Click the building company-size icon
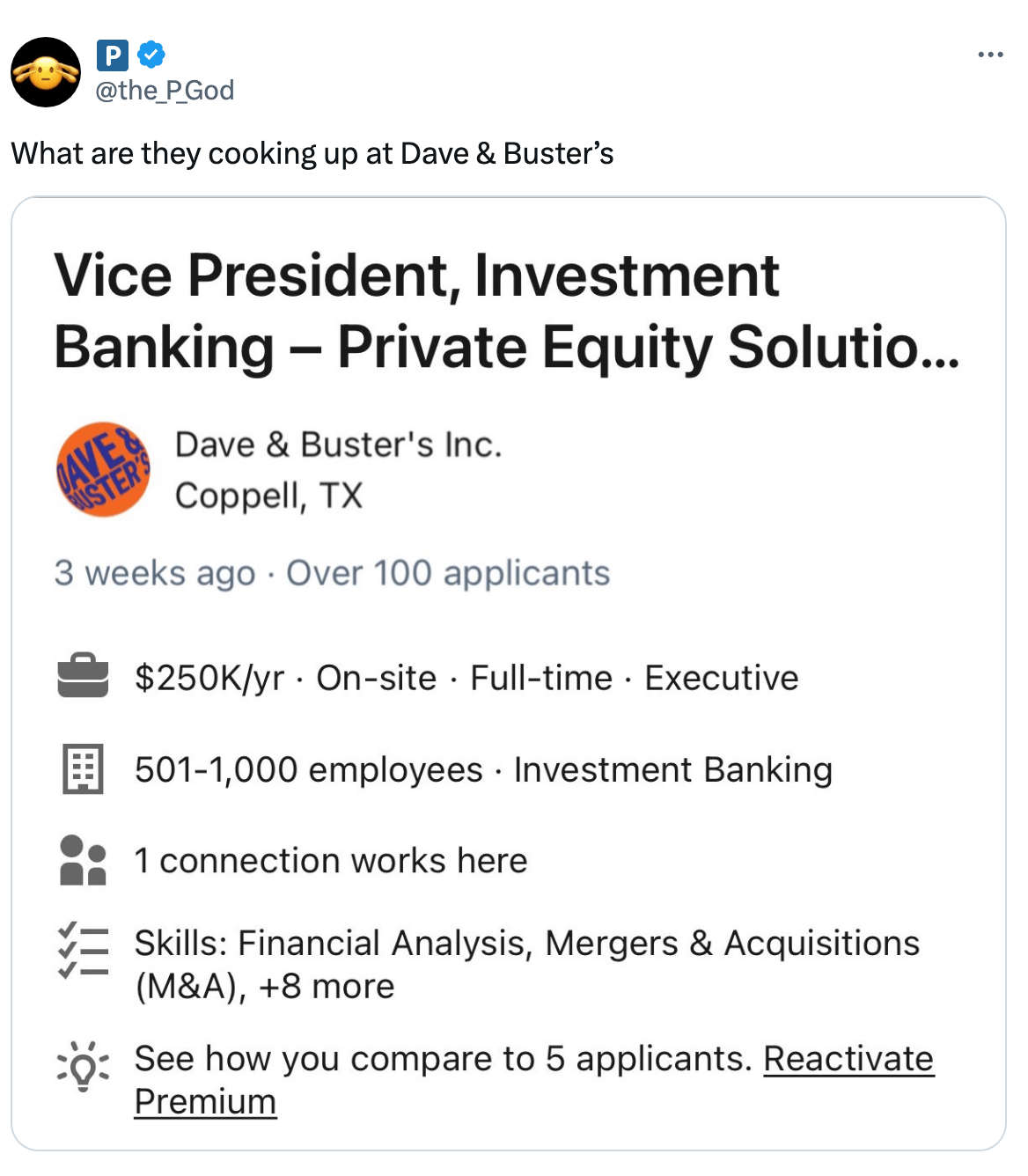The height and width of the screenshot is (1176, 1028). tap(83, 768)
